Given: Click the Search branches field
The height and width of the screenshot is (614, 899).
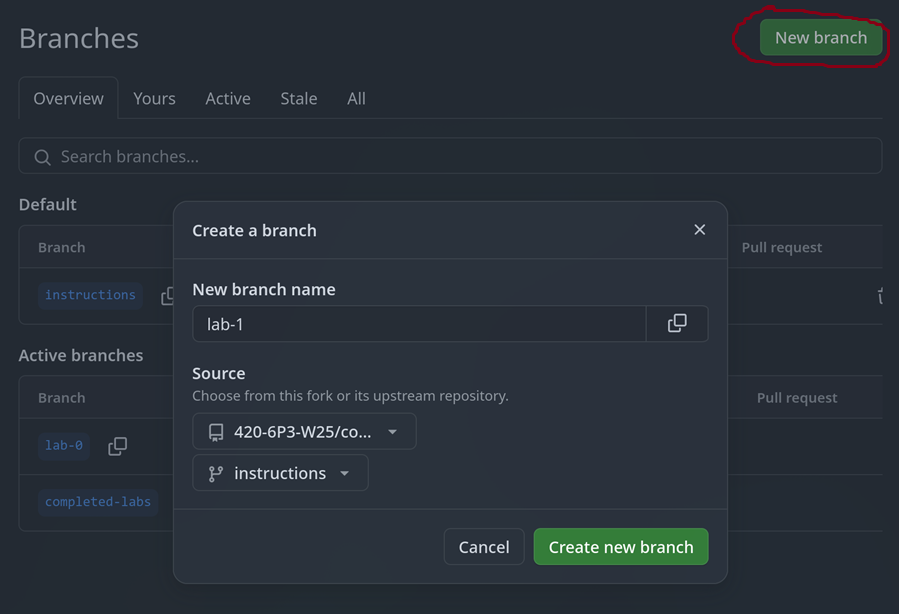Looking at the screenshot, I should (450, 157).
